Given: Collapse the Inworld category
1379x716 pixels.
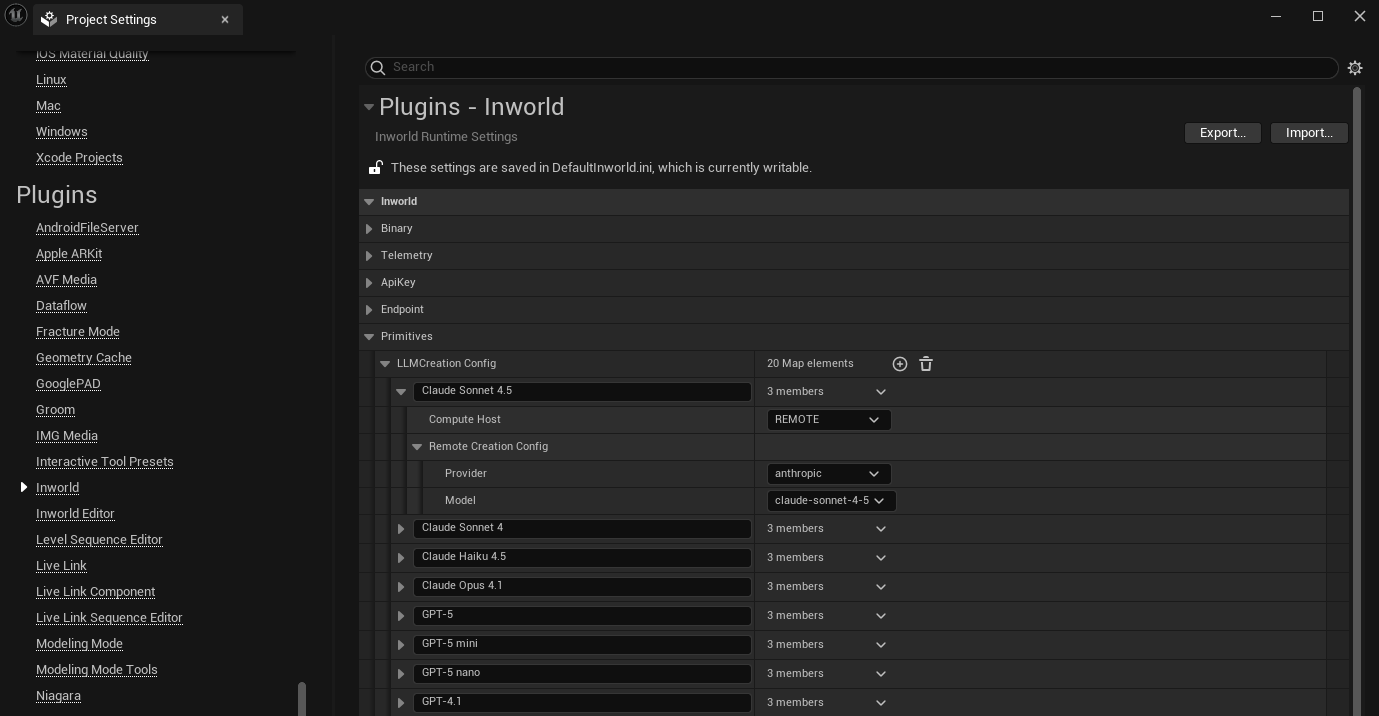Looking at the screenshot, I should pos(369,201).
